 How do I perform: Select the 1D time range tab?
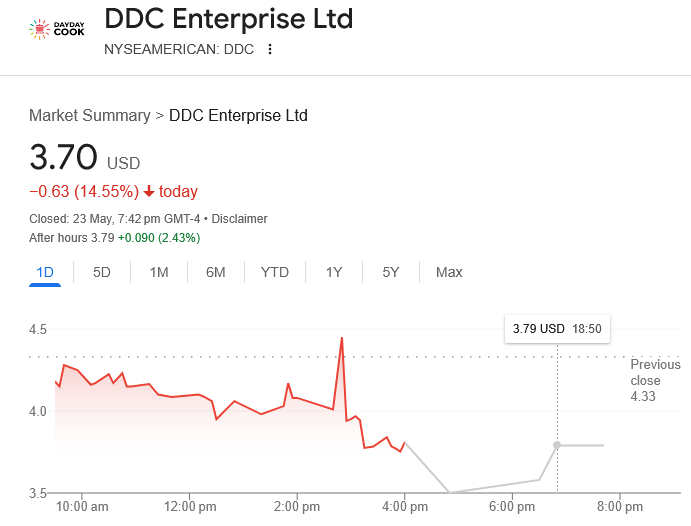(x=45, y=272)
